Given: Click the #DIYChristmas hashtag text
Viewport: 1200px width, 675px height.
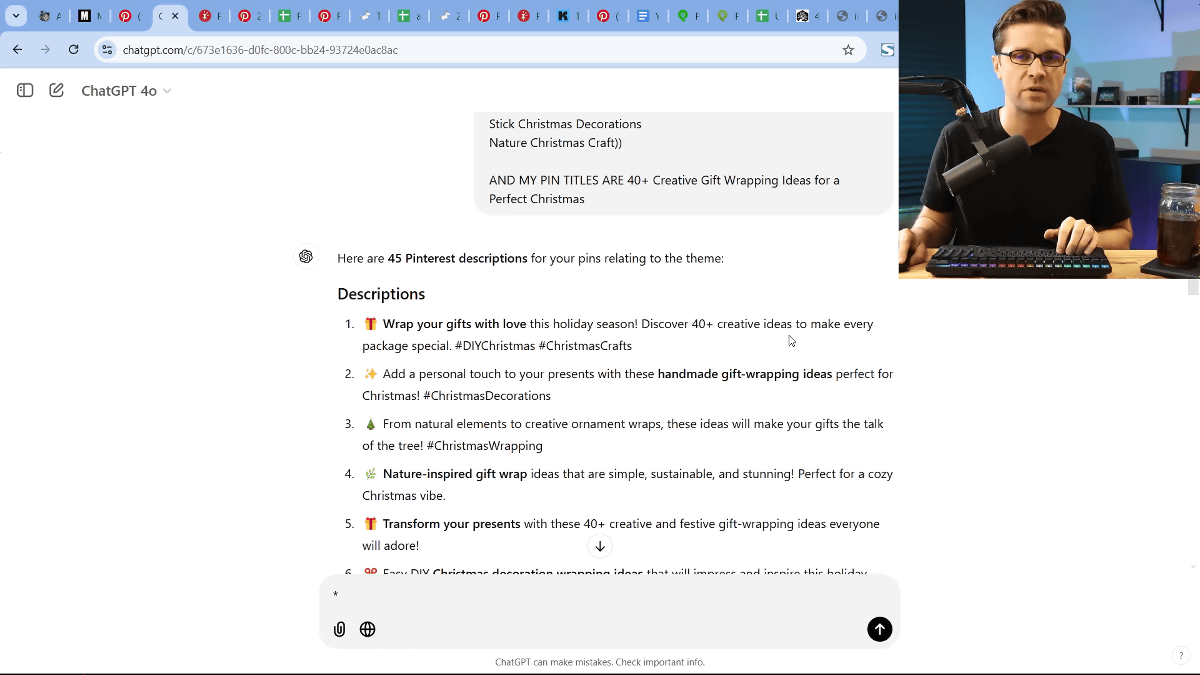Looking at the screenshot, I should [495, 346].
